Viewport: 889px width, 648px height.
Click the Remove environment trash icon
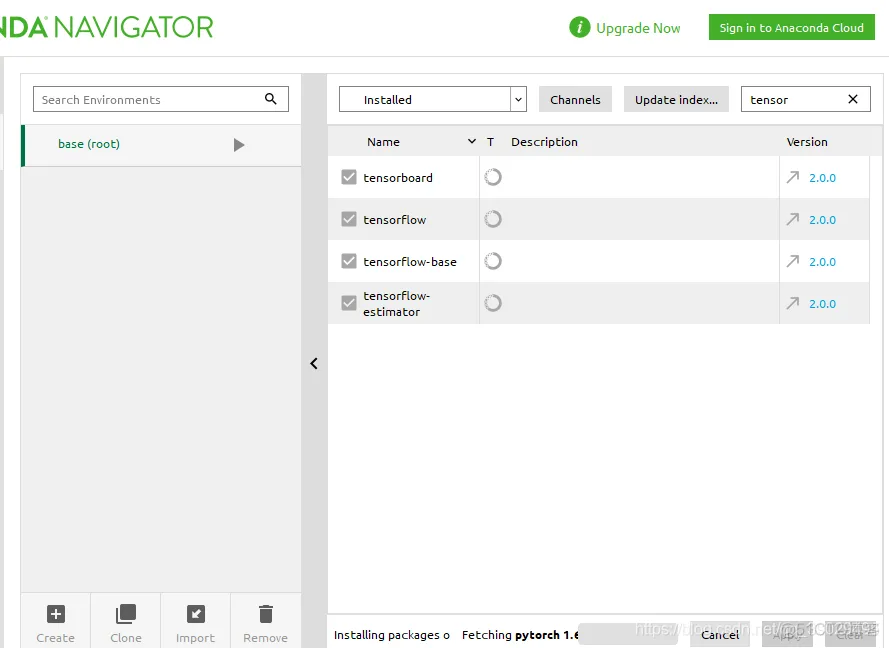265,613
